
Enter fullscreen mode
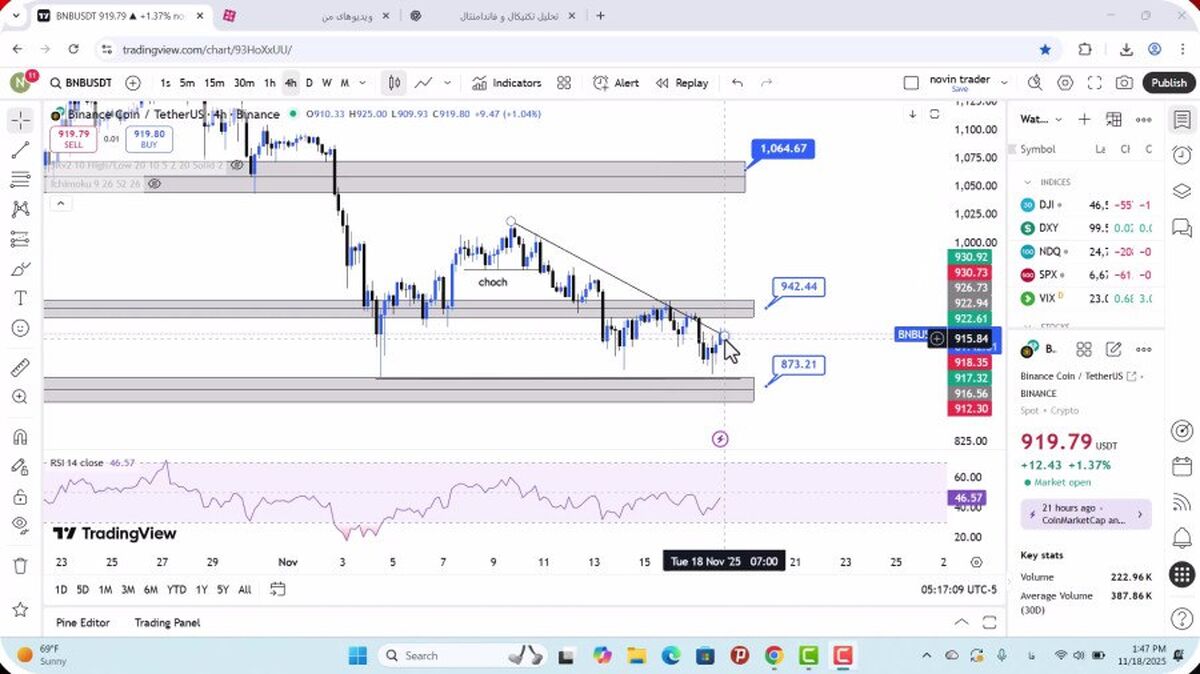tap(1095, 83)
